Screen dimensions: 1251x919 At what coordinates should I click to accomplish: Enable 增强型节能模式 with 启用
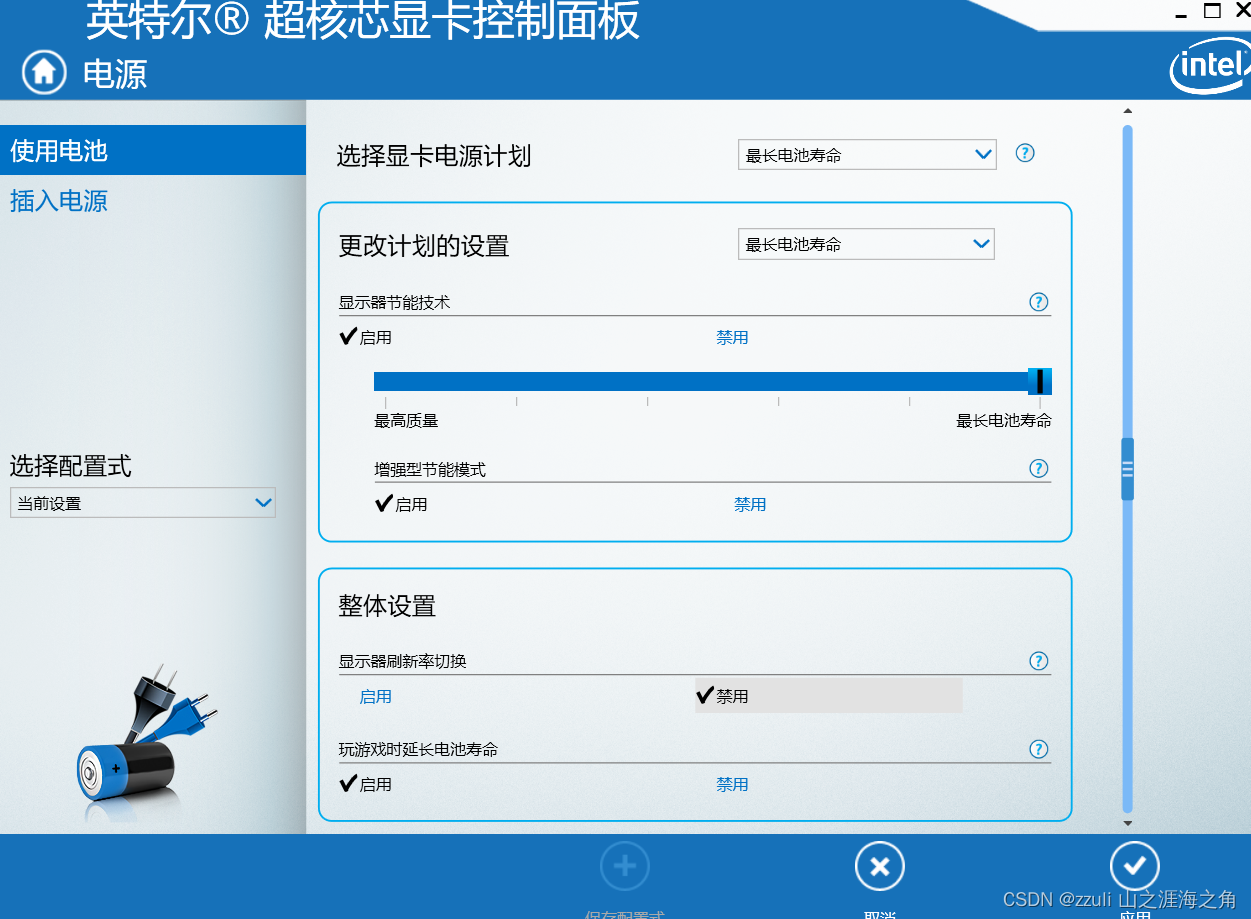[401, 504]
